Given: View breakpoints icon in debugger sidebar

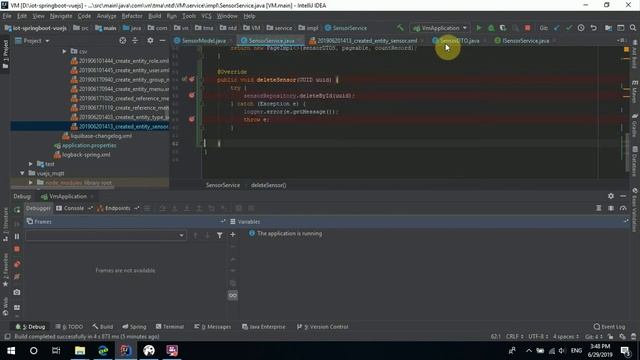Looking at the screenshot, I should click(x=17, y=264).
